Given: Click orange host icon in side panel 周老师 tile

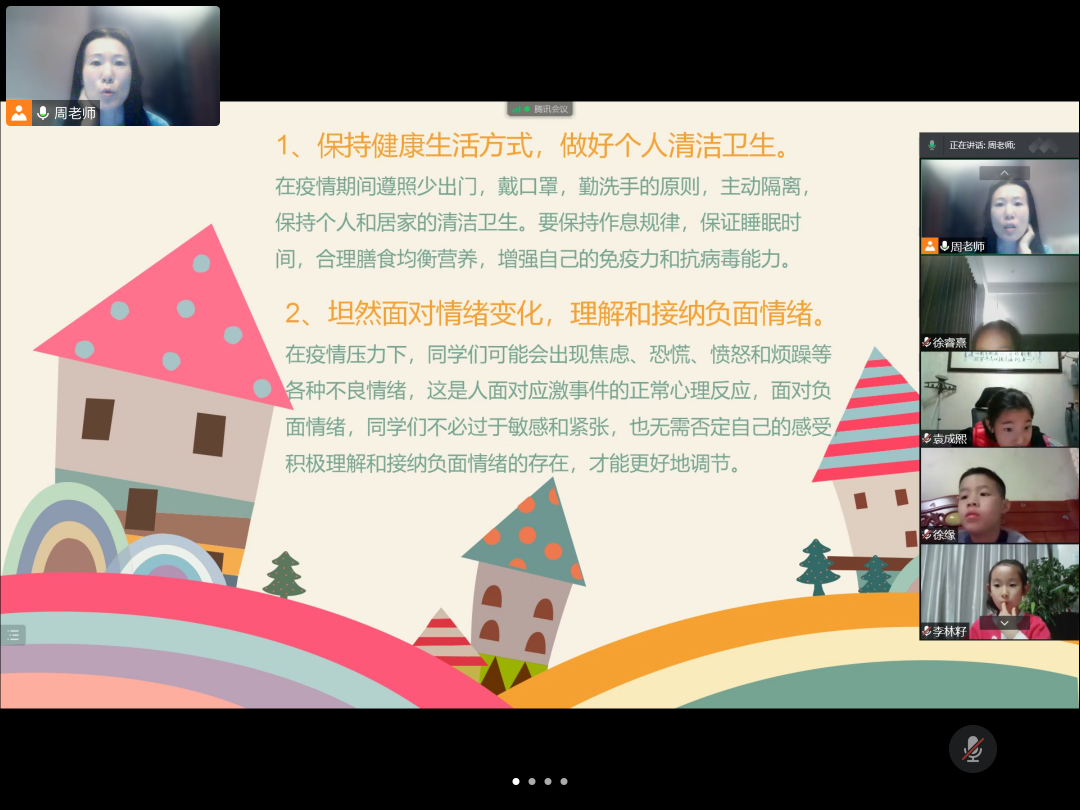Looking at the screenshot, I should (930, 246).
